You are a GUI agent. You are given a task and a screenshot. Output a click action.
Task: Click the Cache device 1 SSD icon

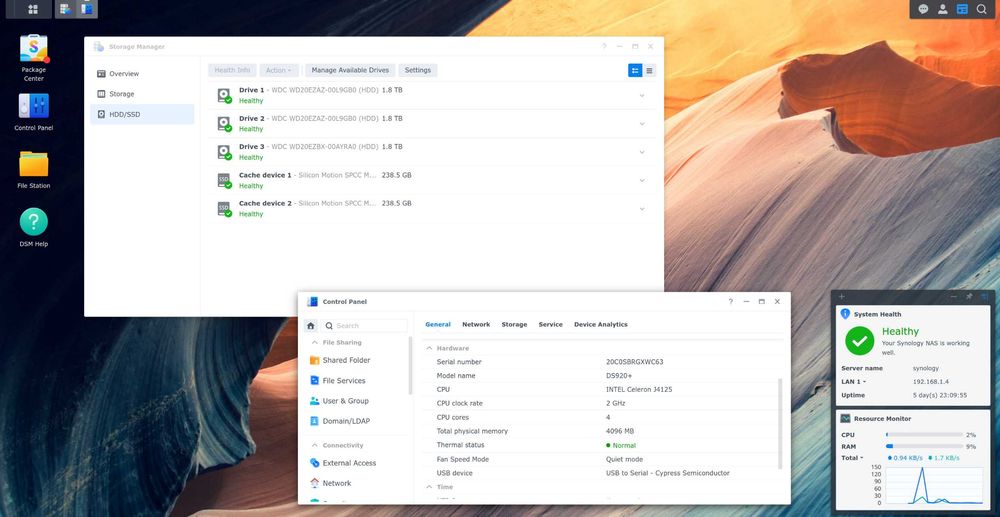224,180
